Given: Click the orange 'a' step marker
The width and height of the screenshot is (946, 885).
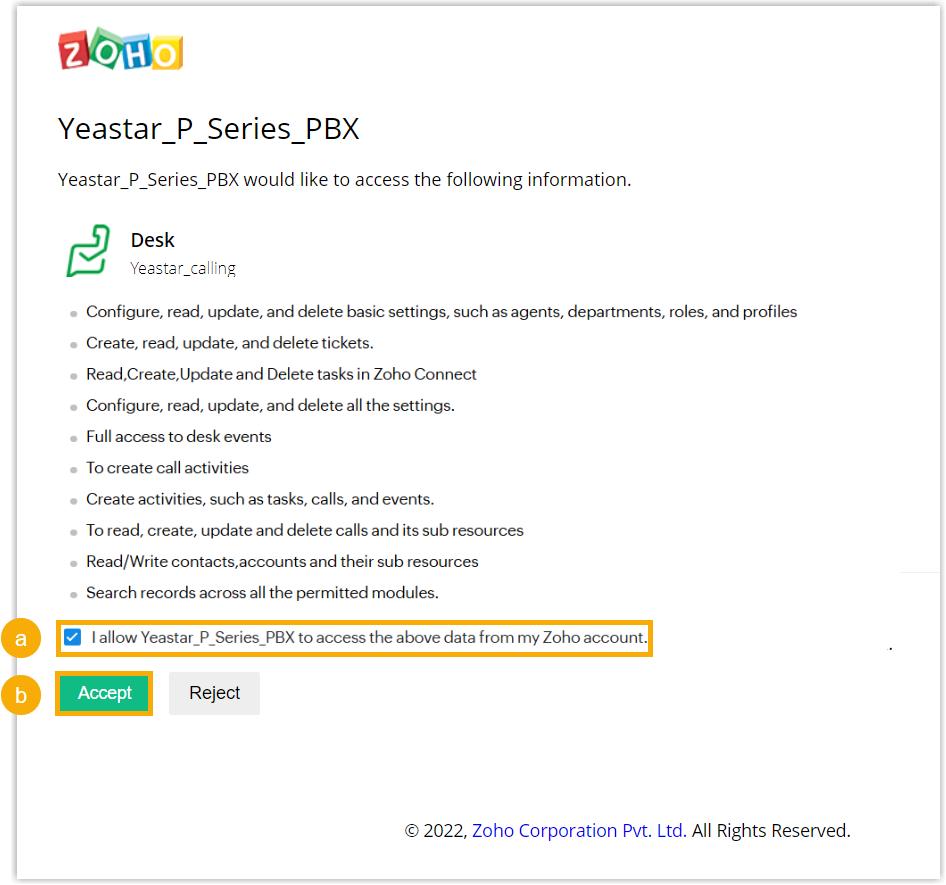Looking at the screenshot, I should click(21, 639).
